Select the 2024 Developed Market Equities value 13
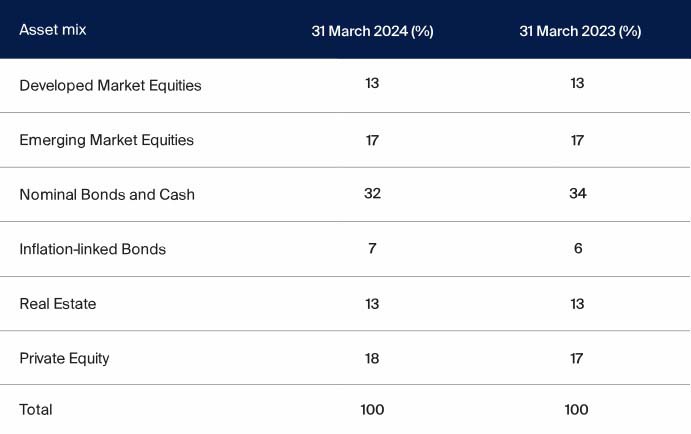 click(372, 83)
